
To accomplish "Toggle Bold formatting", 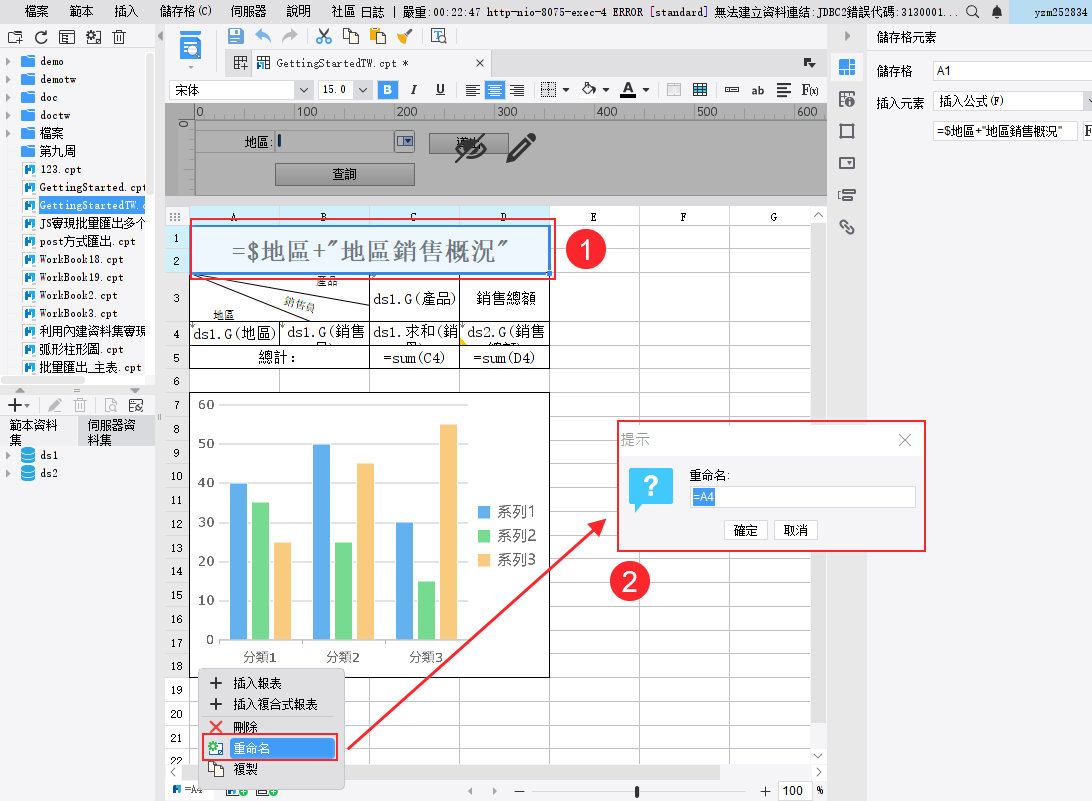I will 387,90.
